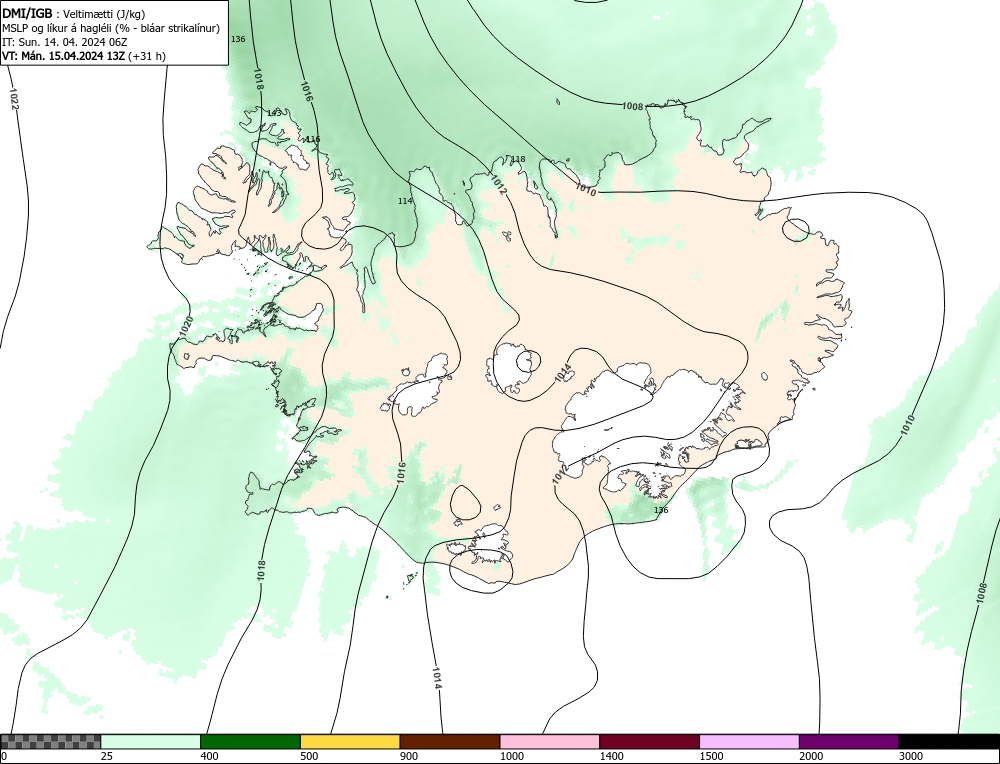
Task: Click the legend tick label "400"
Action: pos(209,757)
